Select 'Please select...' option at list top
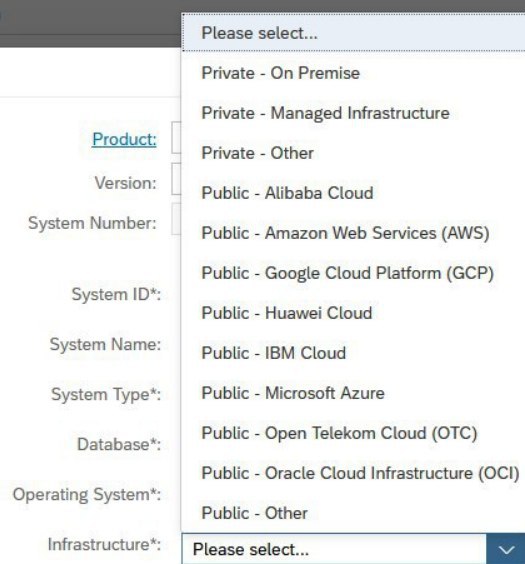Screen dimensions: 525x564 353,33
